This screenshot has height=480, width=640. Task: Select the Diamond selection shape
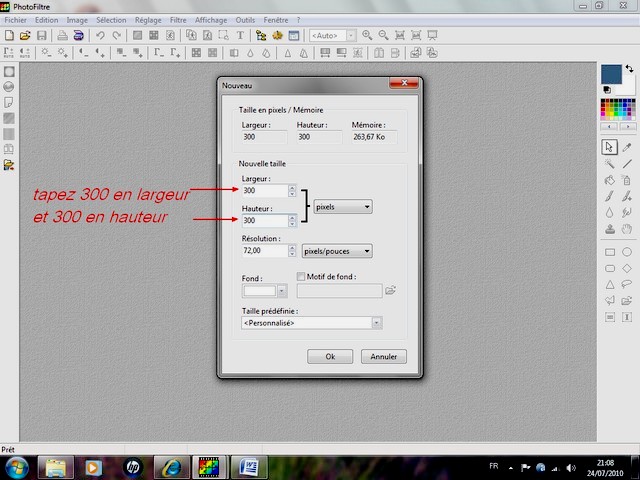(x=627, y=268)
